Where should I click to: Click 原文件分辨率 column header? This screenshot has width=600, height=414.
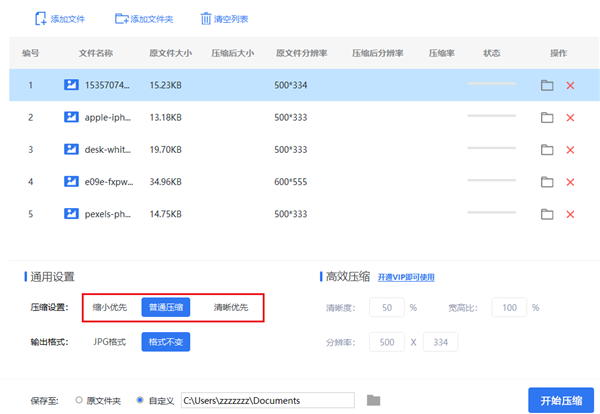tap(302, 53)
